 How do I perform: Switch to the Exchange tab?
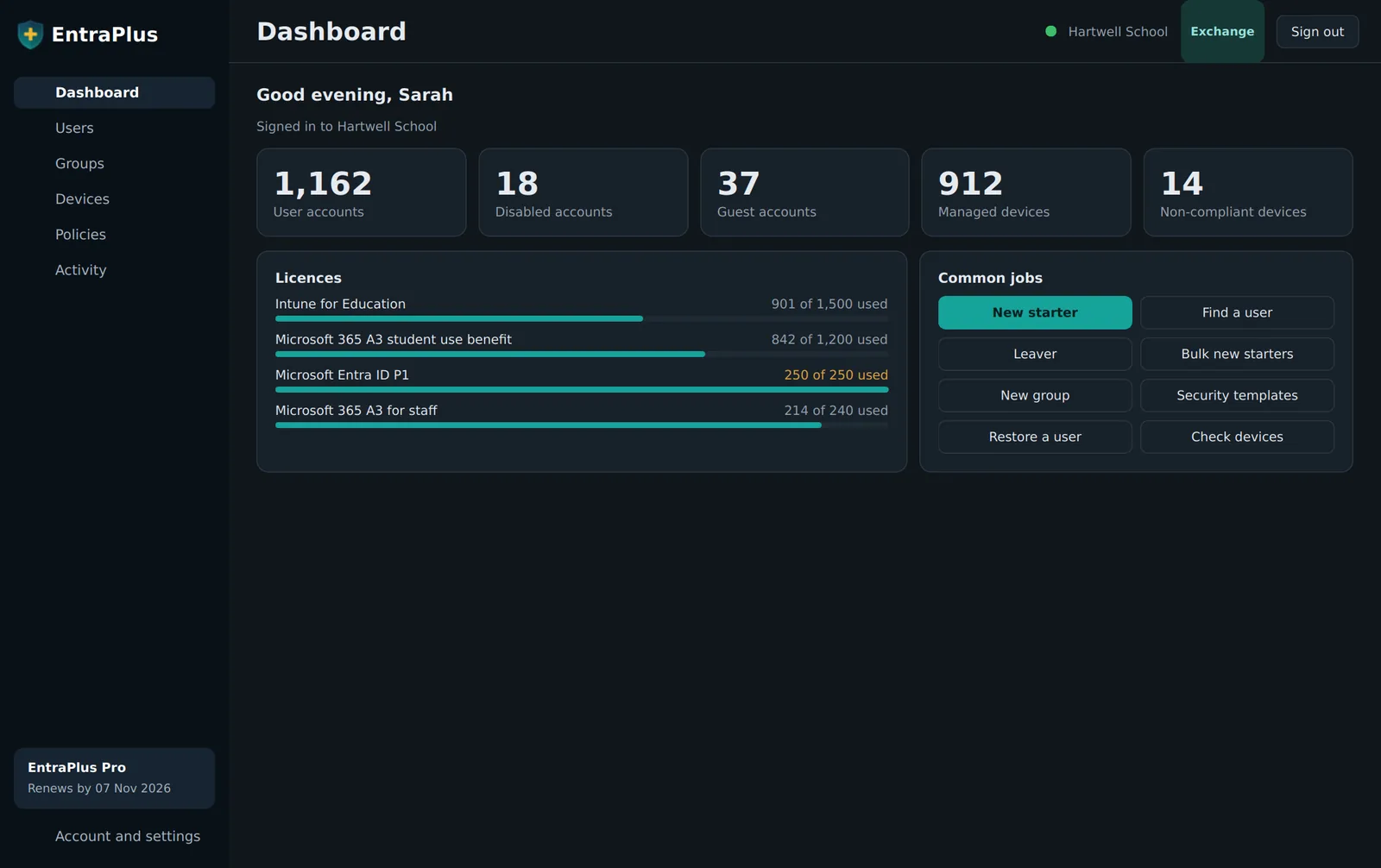pyautogui.click(x=1222, y=31)
